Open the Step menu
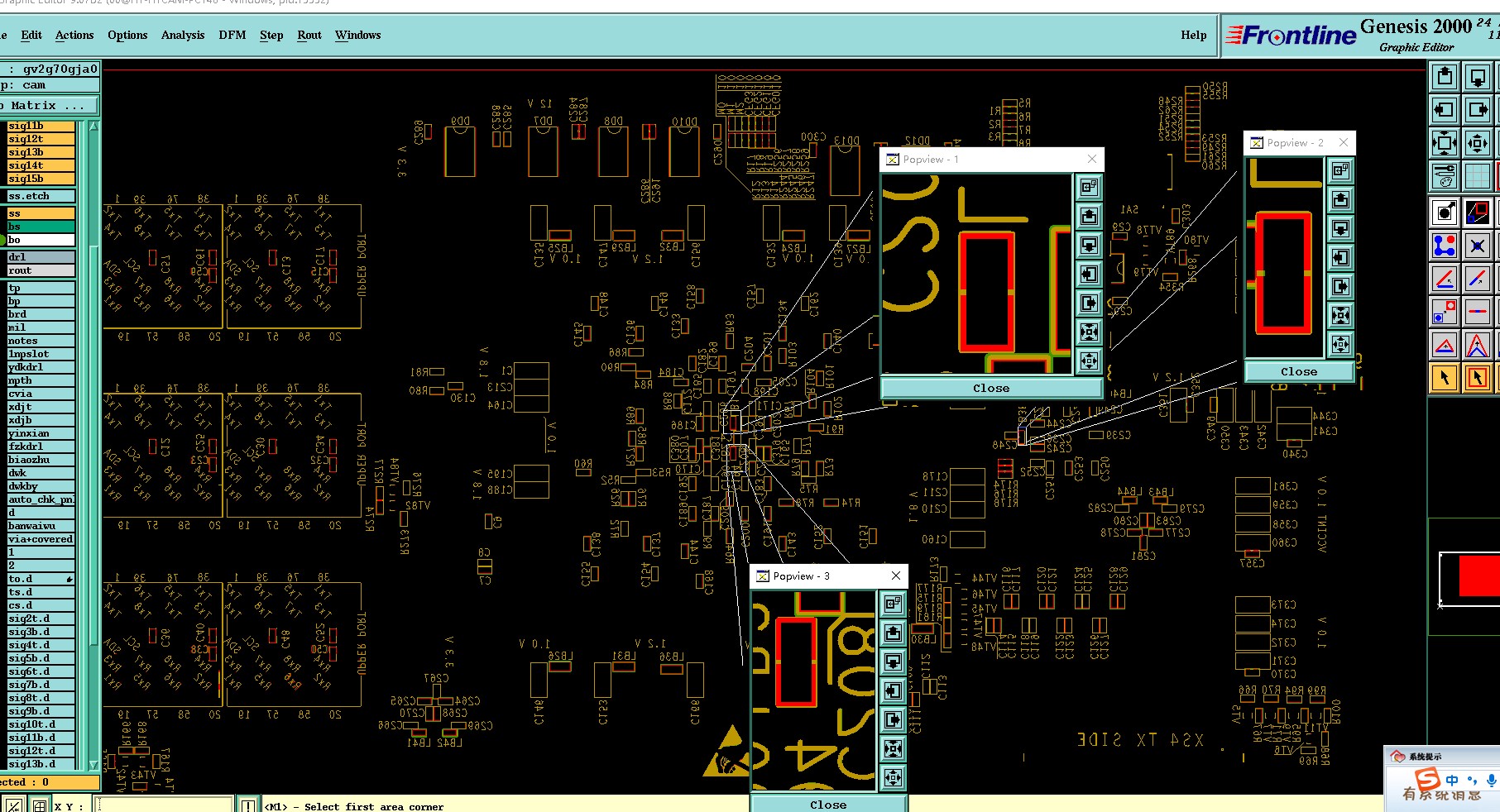 click(271, 35)
